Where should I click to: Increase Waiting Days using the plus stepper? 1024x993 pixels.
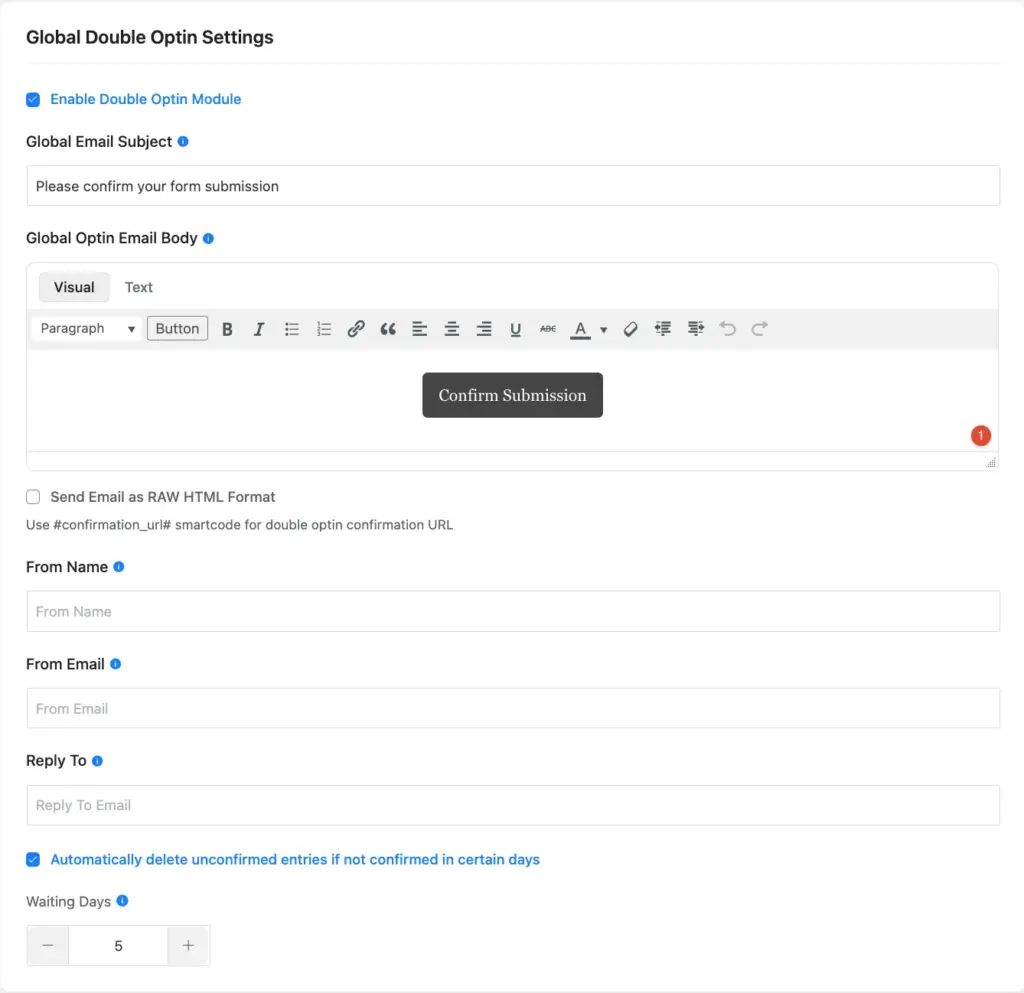tap(189, 945)
